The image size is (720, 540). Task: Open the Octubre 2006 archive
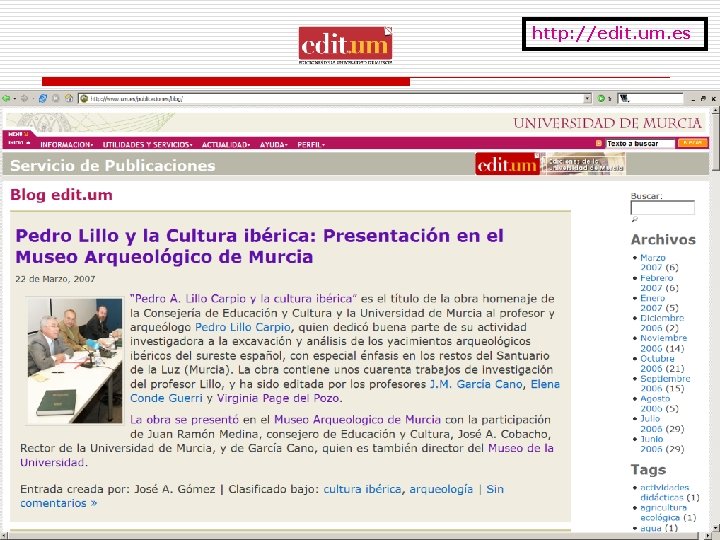pos(657,364)
